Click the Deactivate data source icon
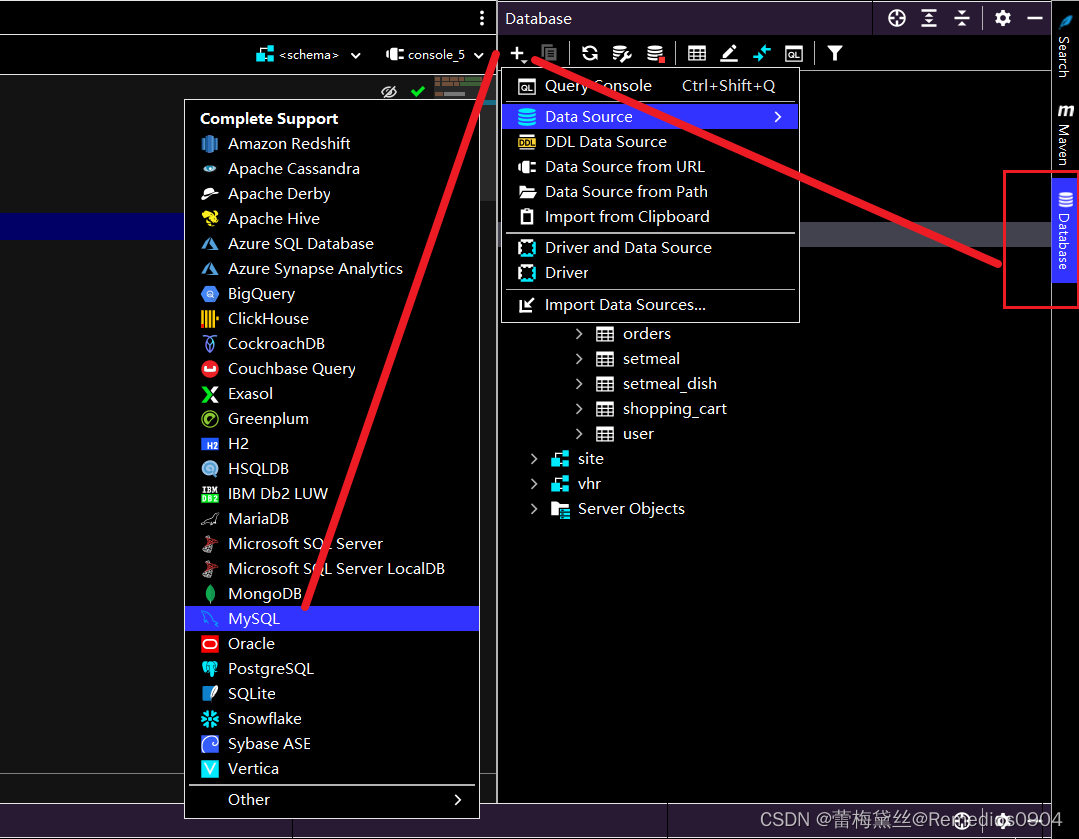The height and width of the screenshot is (839, 1079). (655, 53)
